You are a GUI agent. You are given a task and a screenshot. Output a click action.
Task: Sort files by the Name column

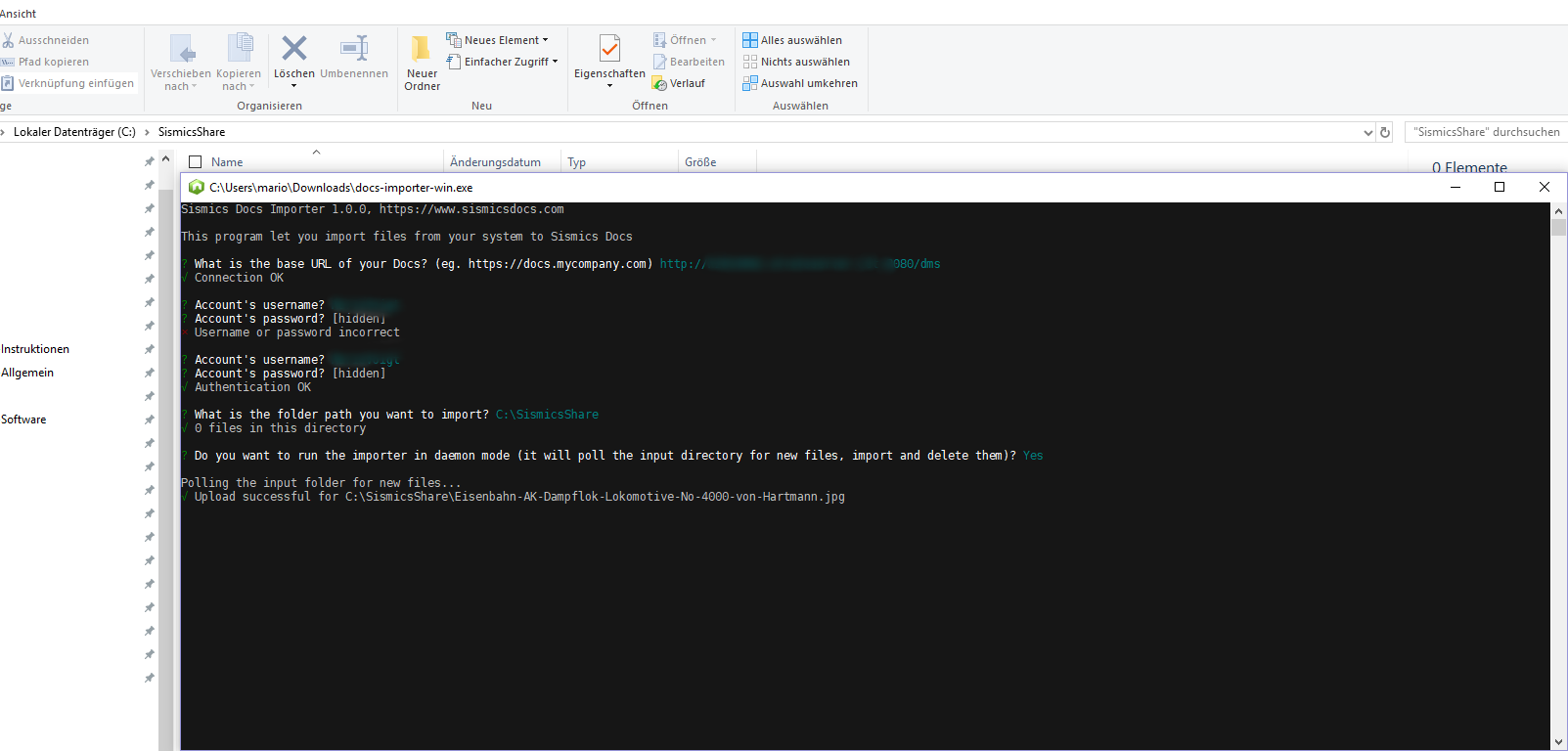pos(227,162)
